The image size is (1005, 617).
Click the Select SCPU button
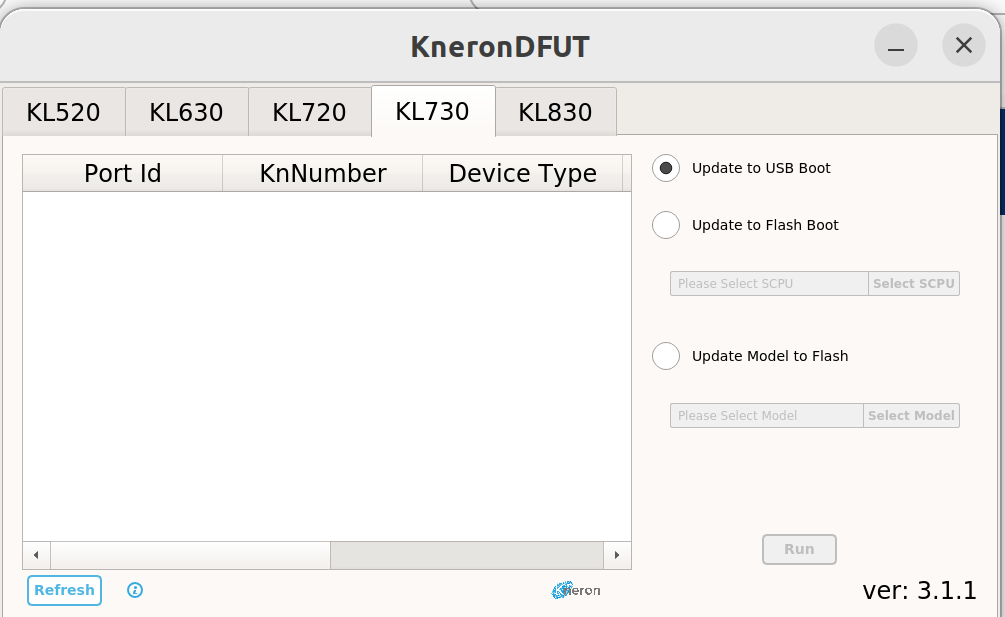[x=914, y=283]
